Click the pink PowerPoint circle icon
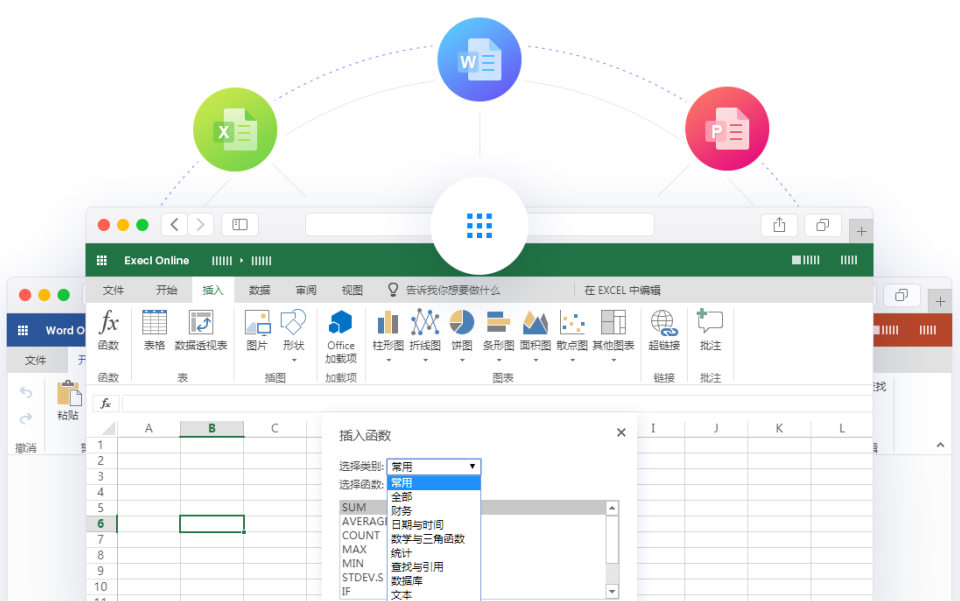 click(x=727, y=129)
